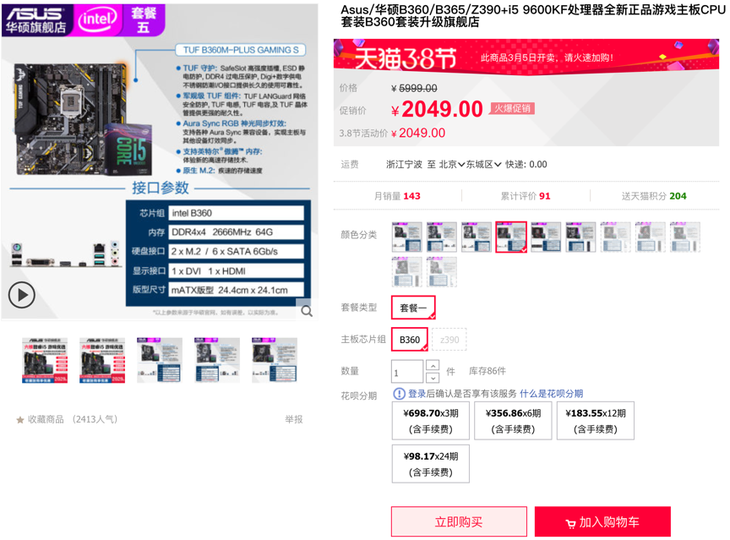Select first variant thumbnail in second row
Screen dimensions: 730x540
pos(407,271)
